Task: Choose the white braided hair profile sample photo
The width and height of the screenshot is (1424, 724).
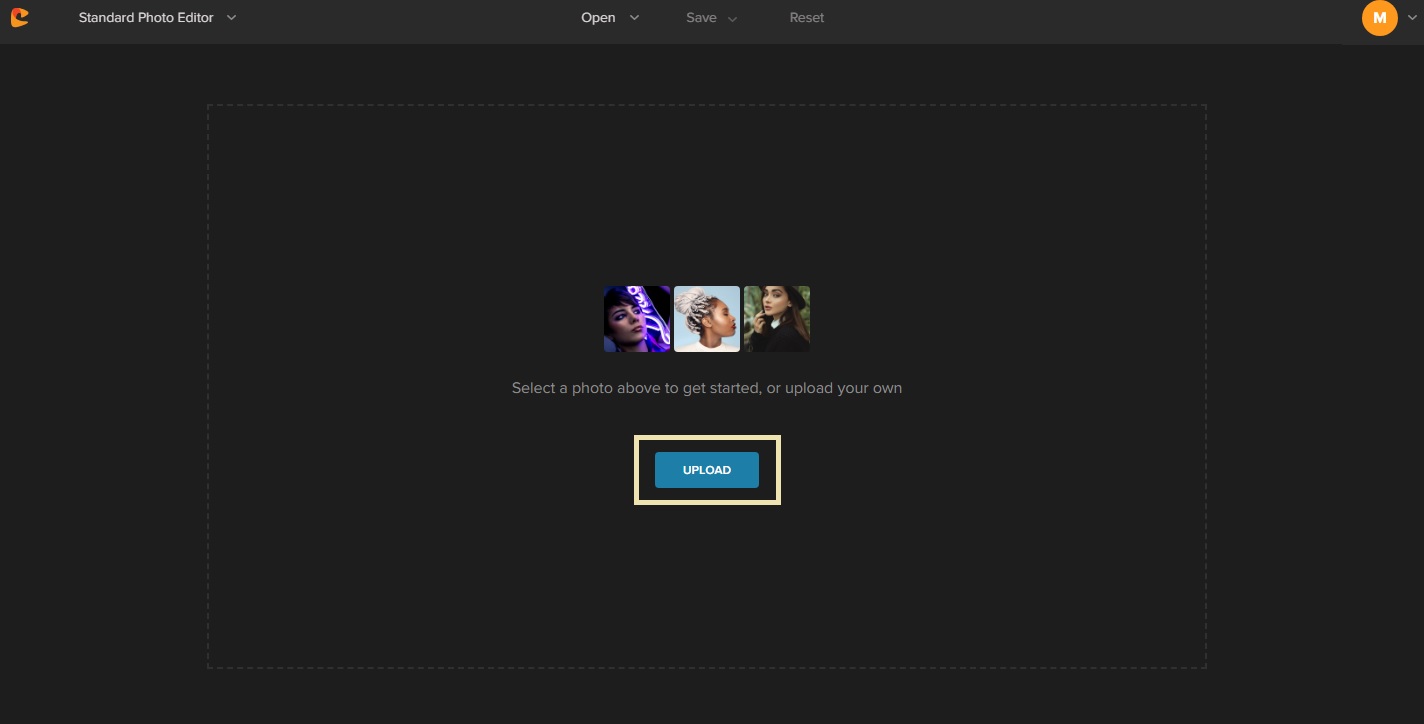Action: (707, 319)
